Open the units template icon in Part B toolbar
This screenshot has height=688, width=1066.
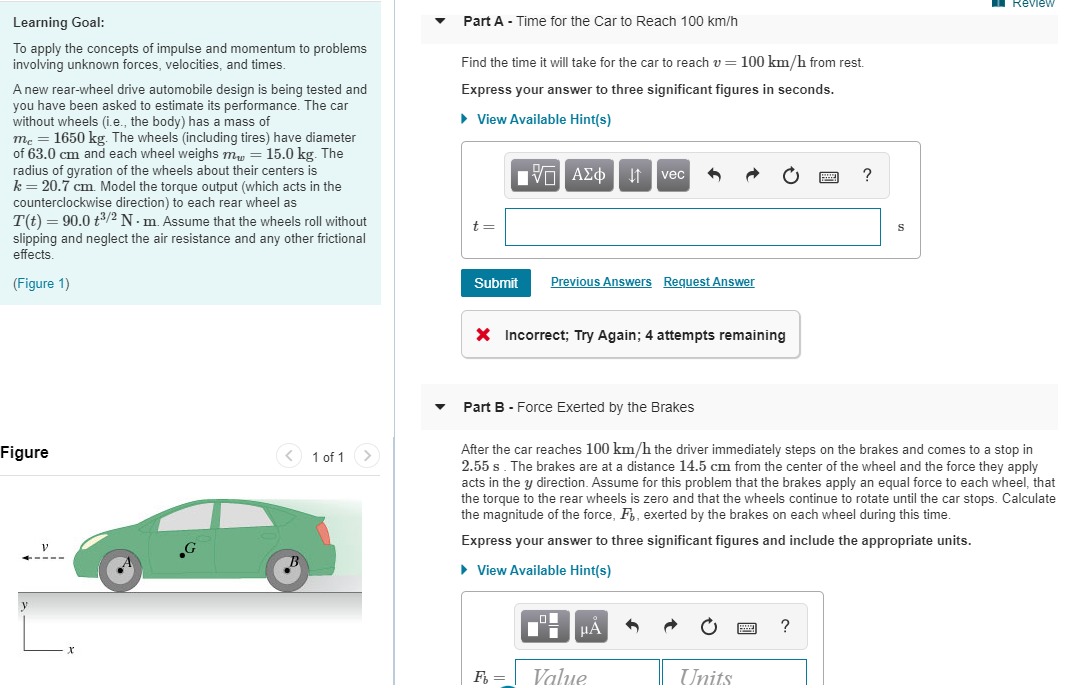[x=544, y=626]
